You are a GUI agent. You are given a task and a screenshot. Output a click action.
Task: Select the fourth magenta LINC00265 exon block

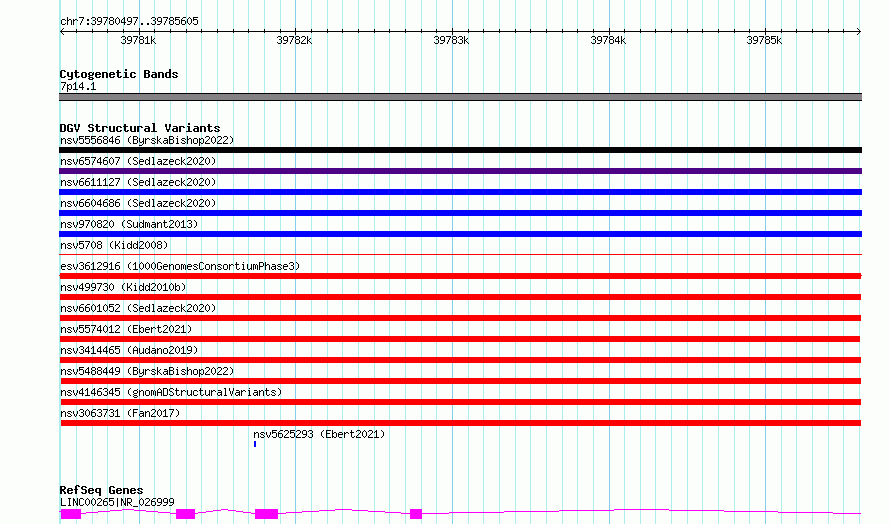(x=416, y=514)
